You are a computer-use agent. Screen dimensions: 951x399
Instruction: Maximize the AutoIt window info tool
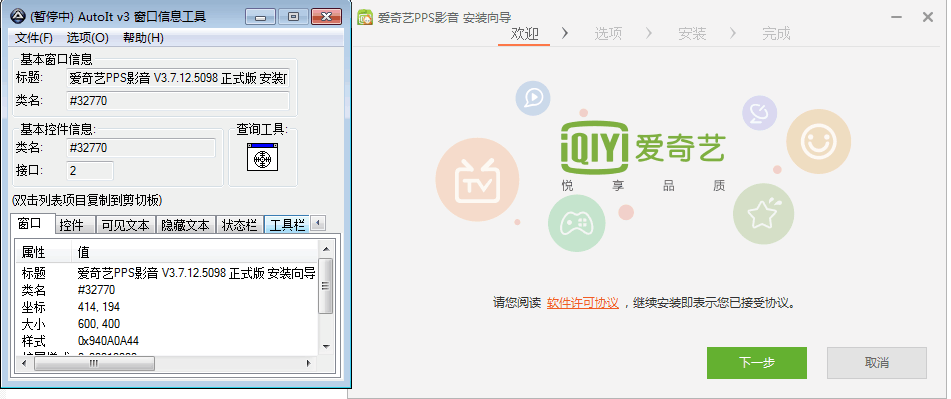point(294,17)
